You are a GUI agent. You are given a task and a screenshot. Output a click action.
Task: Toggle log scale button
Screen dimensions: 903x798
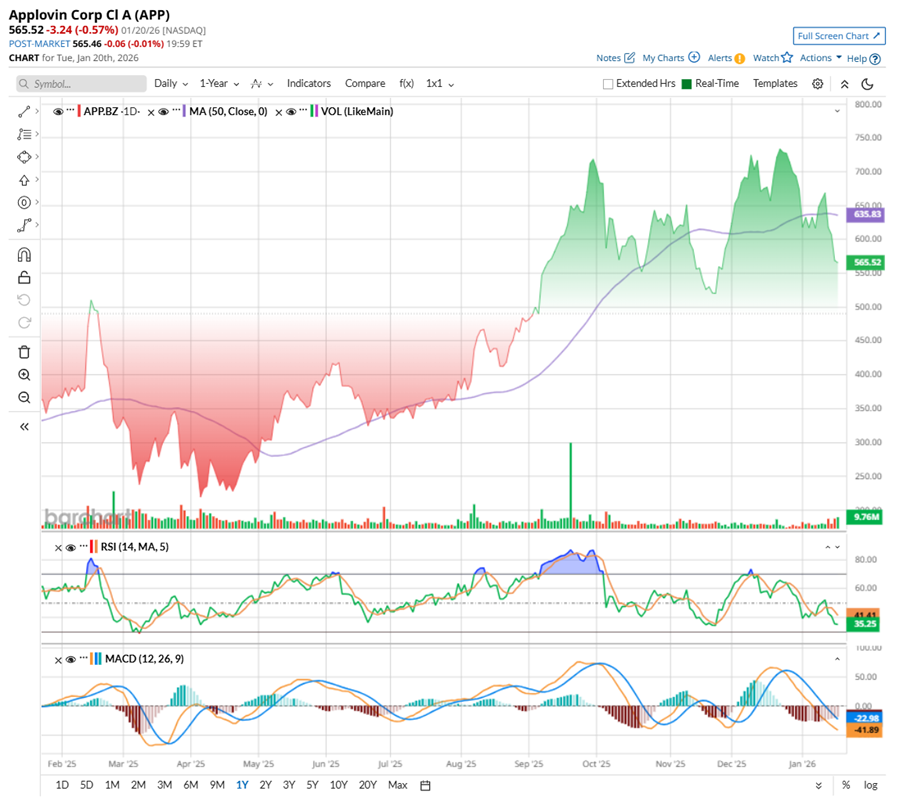click(x=870, y=785)
